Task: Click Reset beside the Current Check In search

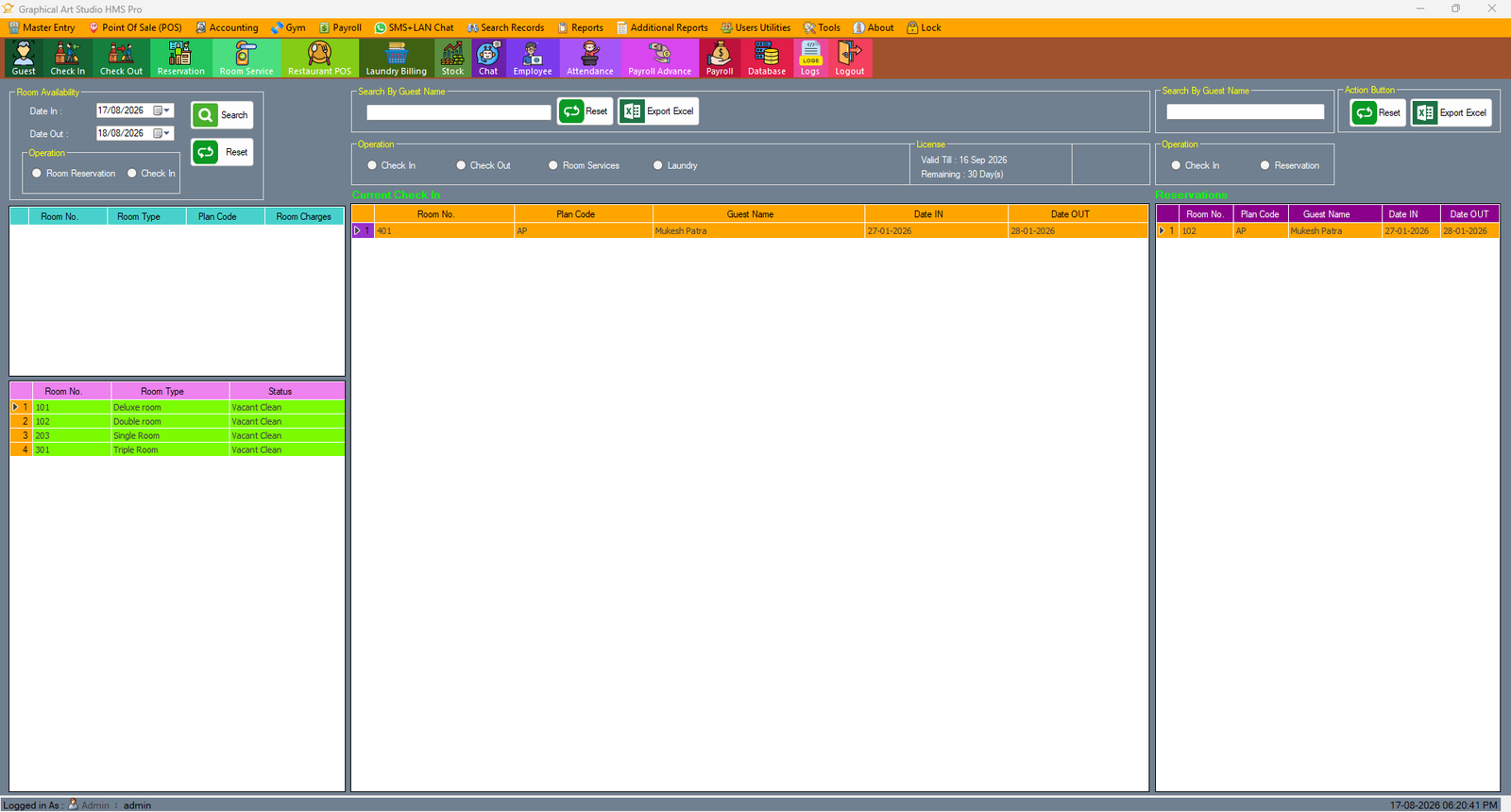Action: coord(586,111)
